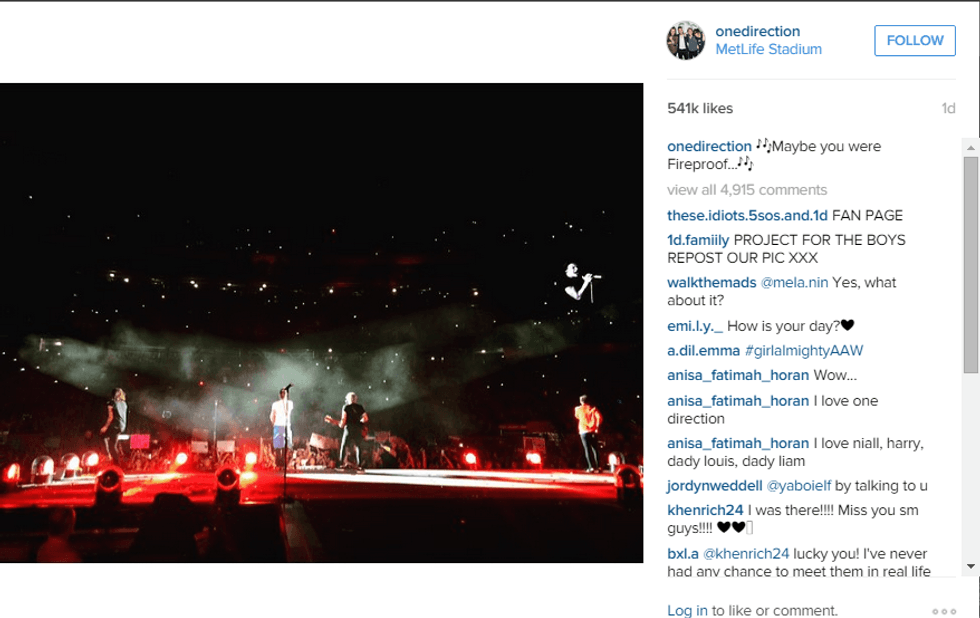Open the #girlalmightyAAW hashtag

click(x=803, y=351)
